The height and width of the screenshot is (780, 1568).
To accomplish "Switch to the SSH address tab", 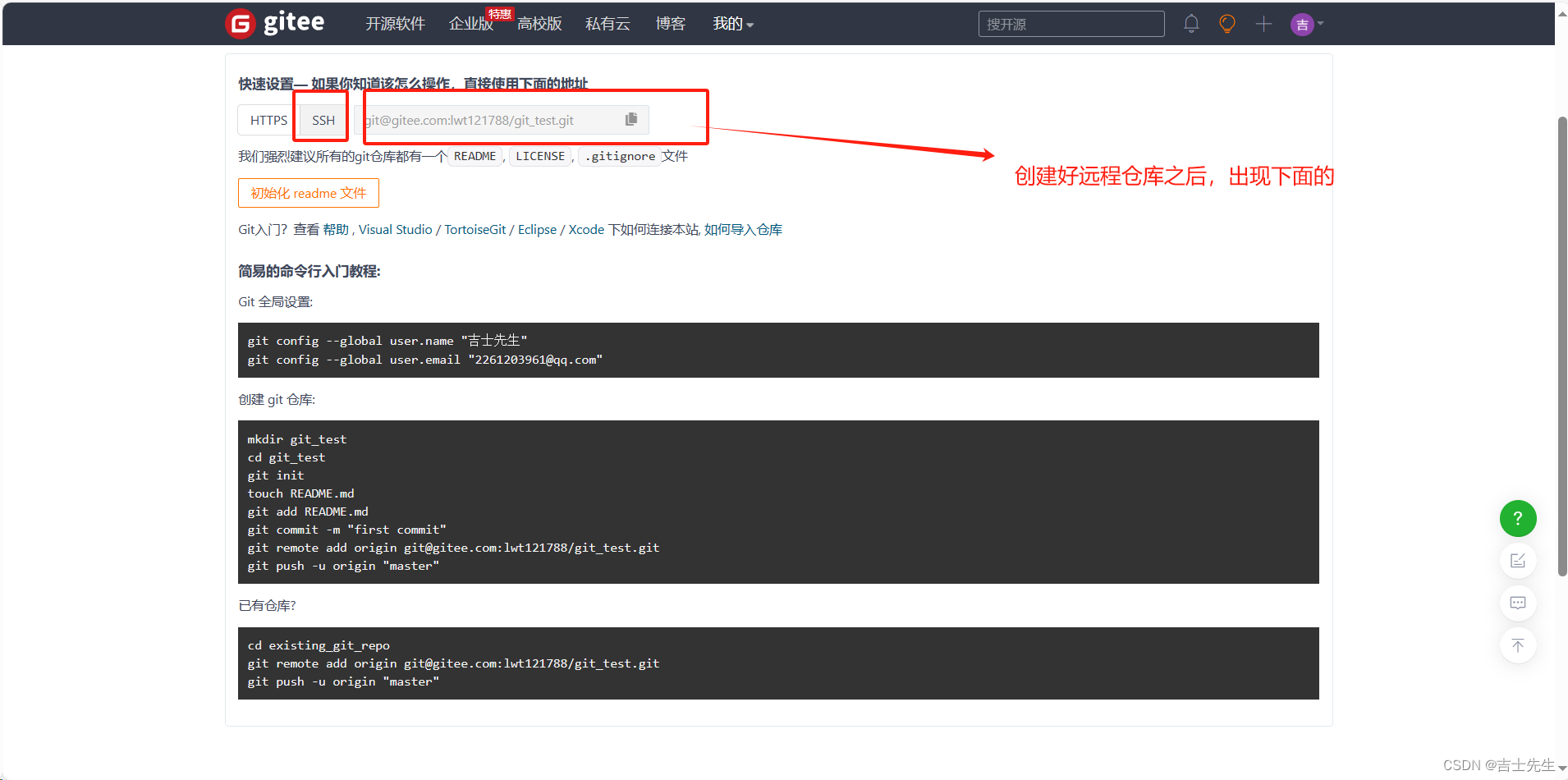I will click(323, 120).
